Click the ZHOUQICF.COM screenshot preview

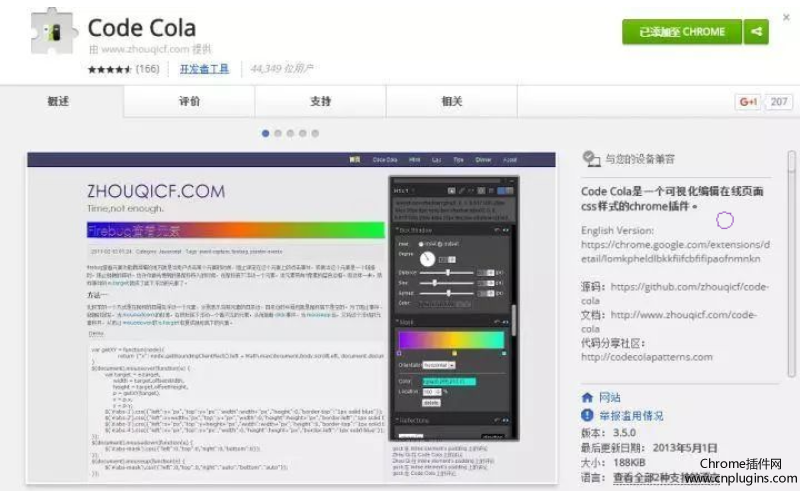pos(291,317)
